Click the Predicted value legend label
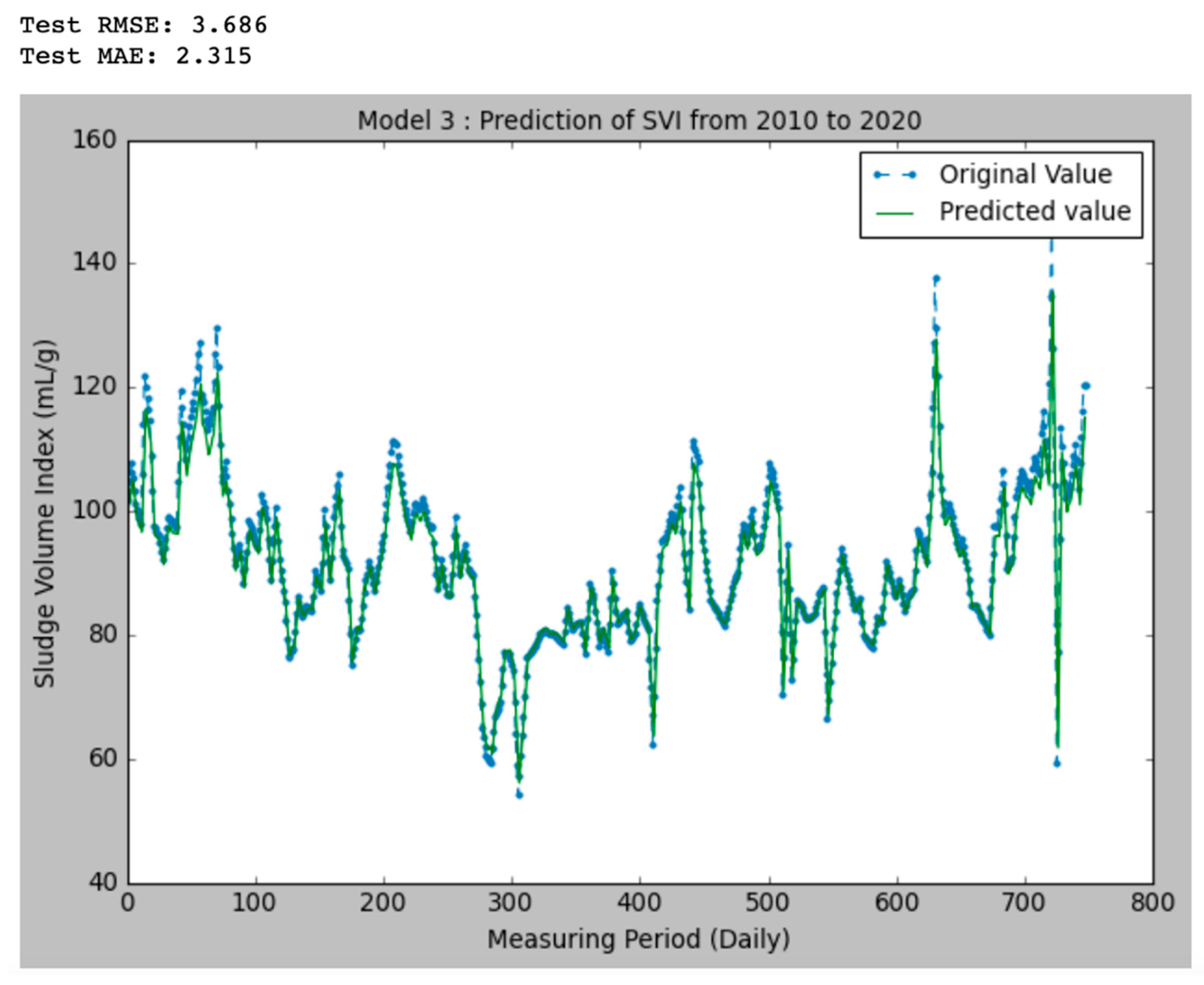The image size is (1204, 985). (x=1034, y=211)
